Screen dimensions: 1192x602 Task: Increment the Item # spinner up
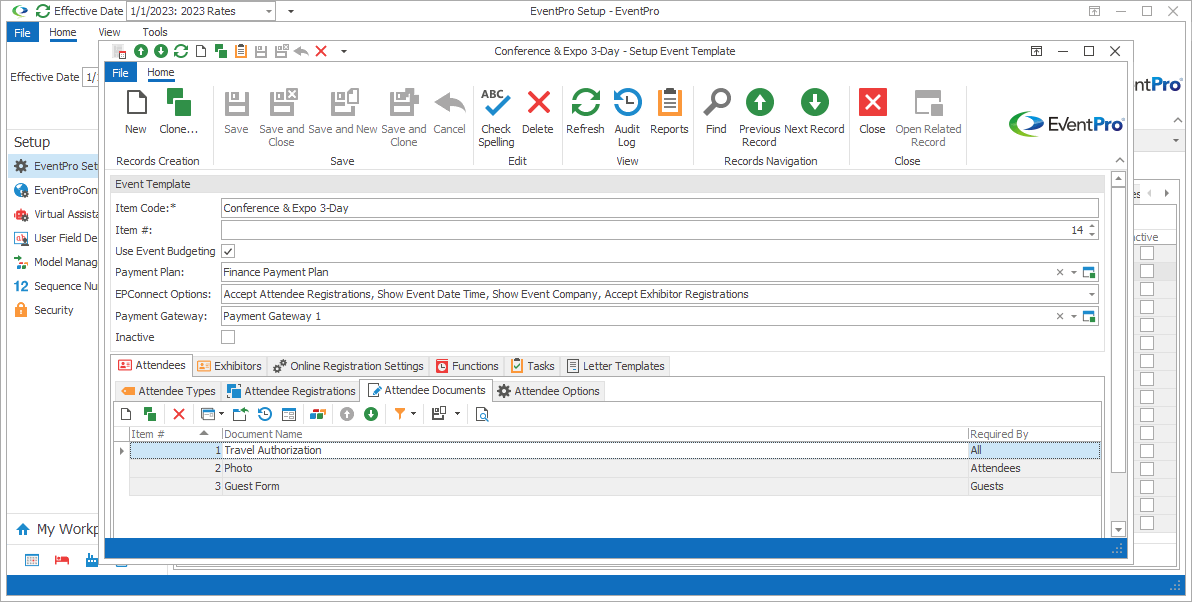1092,226
